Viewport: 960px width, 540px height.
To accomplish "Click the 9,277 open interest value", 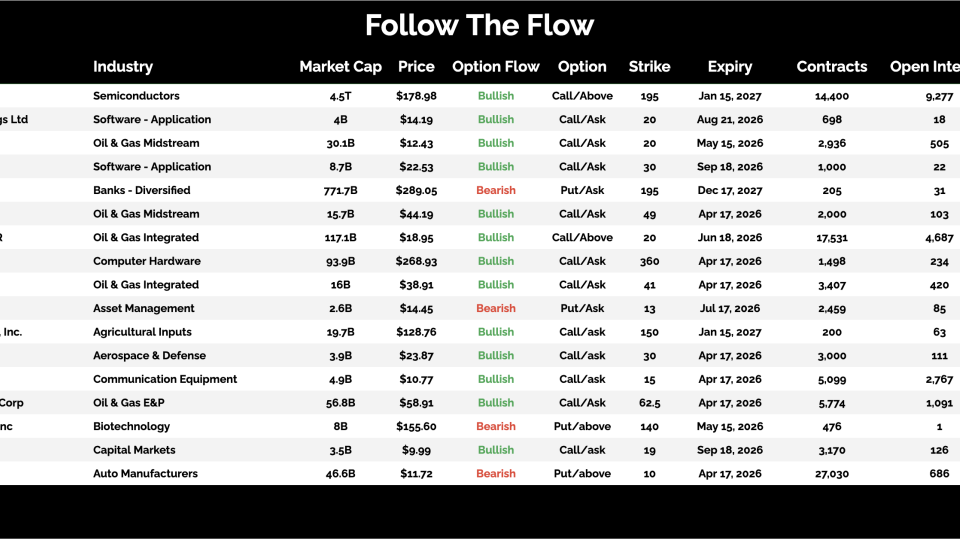I will (939, 97).
